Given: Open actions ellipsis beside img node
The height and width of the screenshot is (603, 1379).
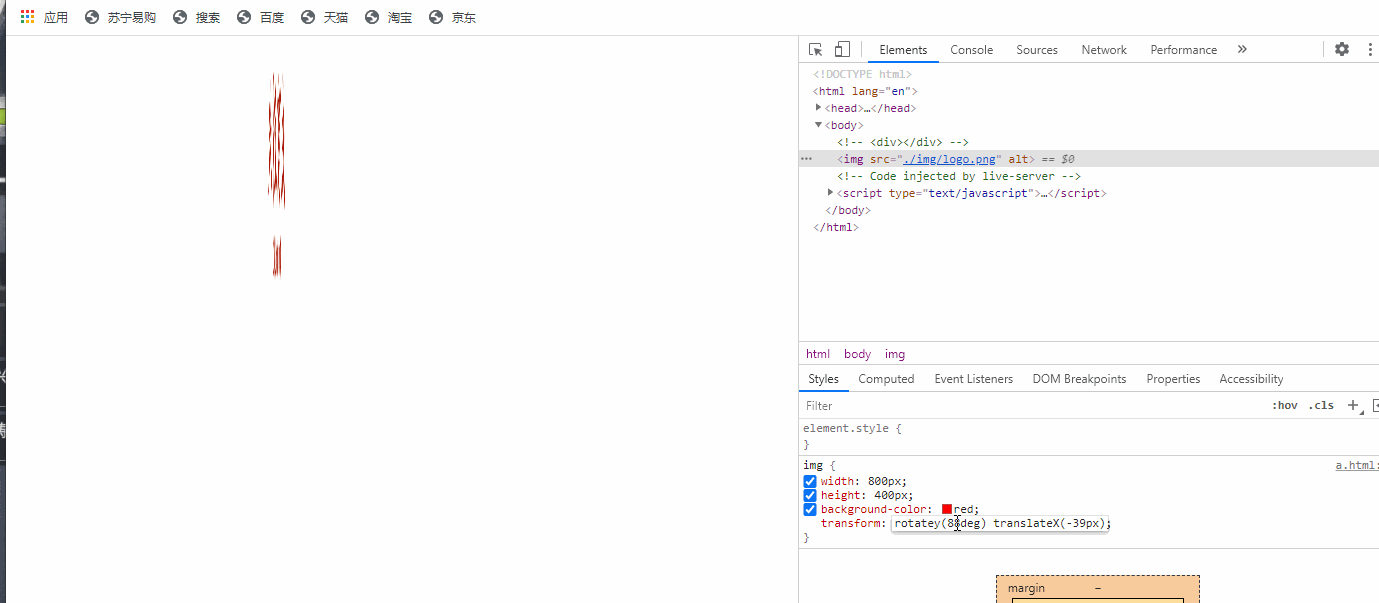Looking at the screenshot, I should click(806, 159).
